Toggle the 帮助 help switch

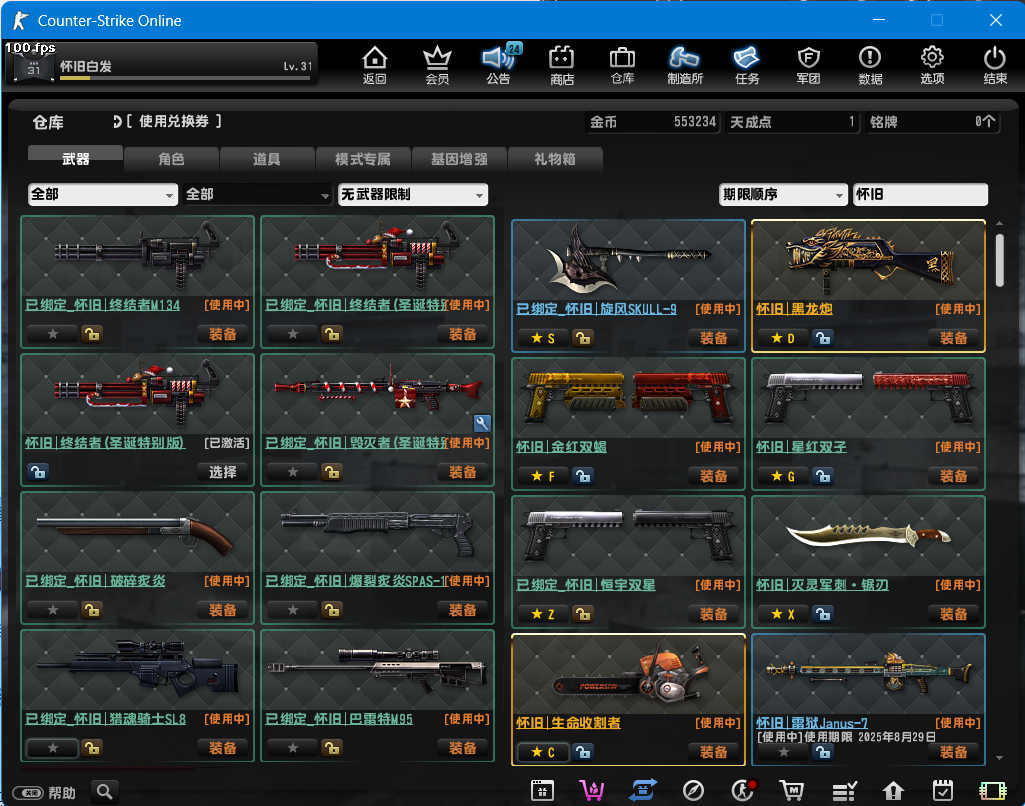click(x=29, y=793)
